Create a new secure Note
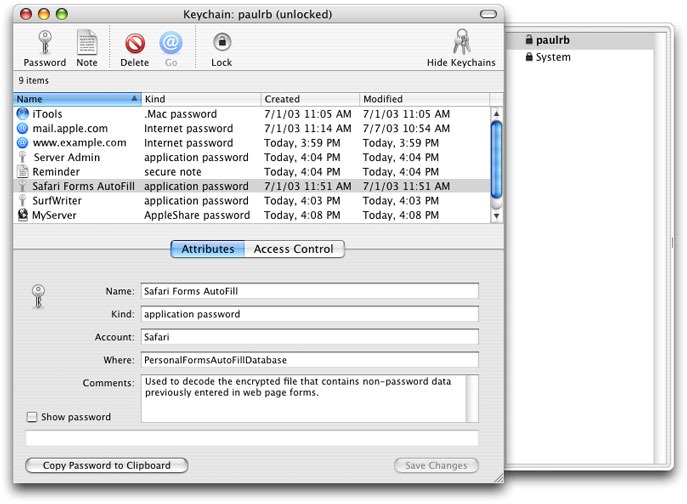Image resolution: width=687 pixels, height=504 pixels. click(x=87, y=43)
